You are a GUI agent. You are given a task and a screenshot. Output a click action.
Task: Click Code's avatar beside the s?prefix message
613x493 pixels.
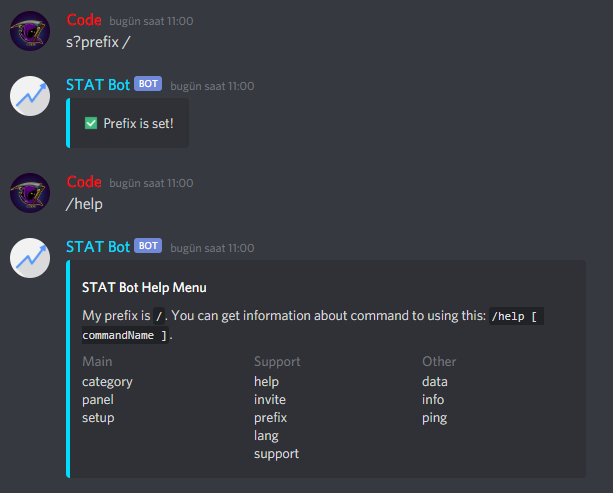click(x=30, y=31)
